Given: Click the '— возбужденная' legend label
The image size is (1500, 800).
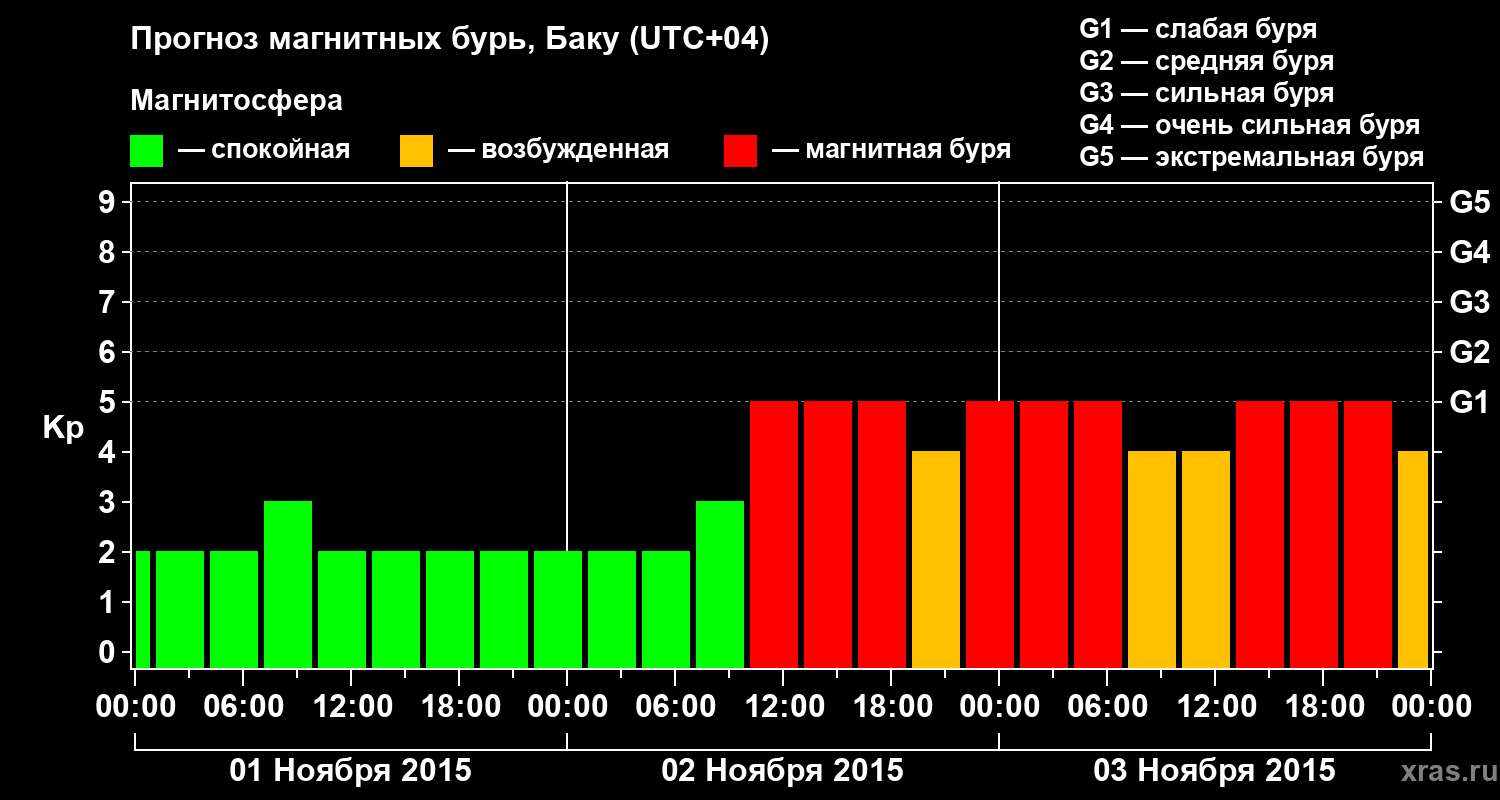Looking at the screenshot, I should tap(558, 151).
